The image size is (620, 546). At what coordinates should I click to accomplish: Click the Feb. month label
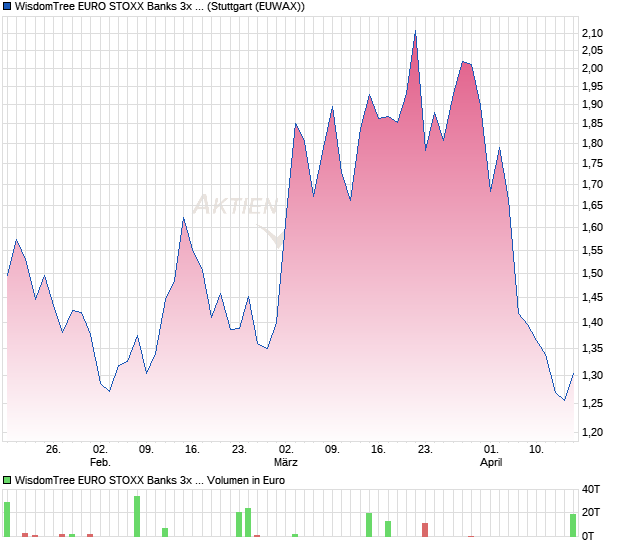(x=100, y=463)
